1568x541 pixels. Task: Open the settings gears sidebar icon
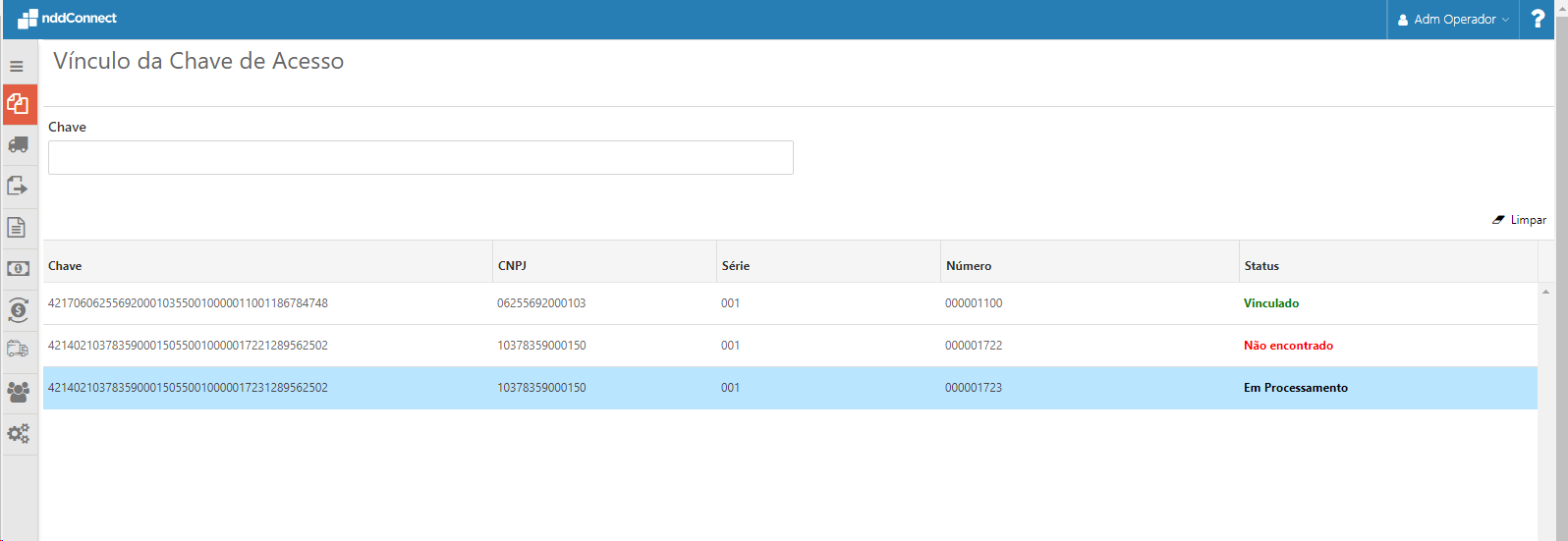(x=18, y=433)
